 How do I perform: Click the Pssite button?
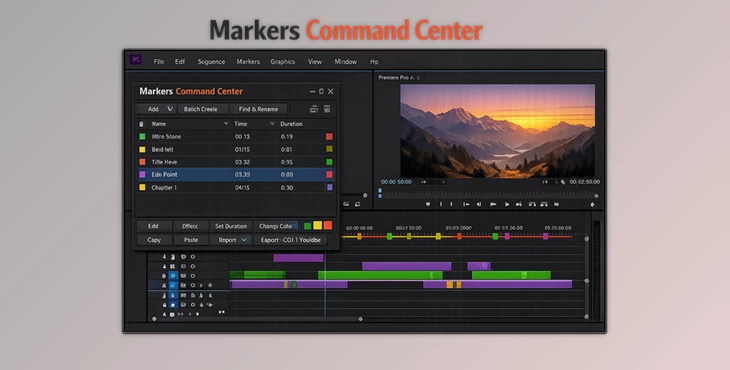pyautogui.click(x=190, y=240)
